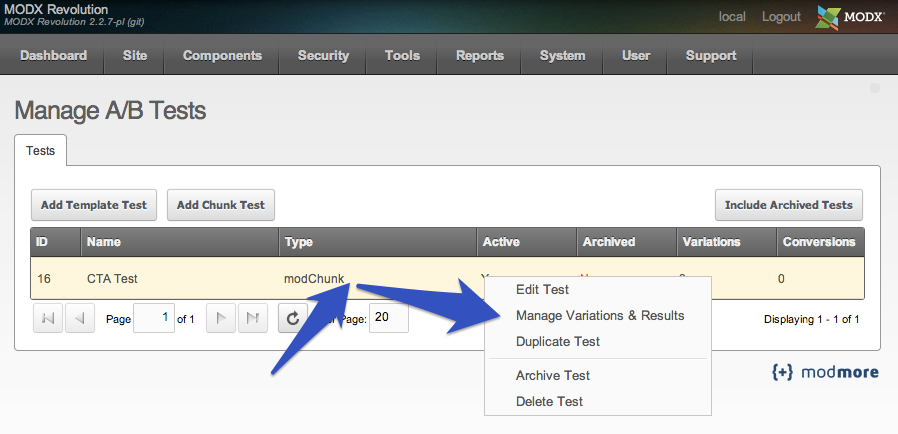Click the MODX logo
898x434 pixels.
850,17
